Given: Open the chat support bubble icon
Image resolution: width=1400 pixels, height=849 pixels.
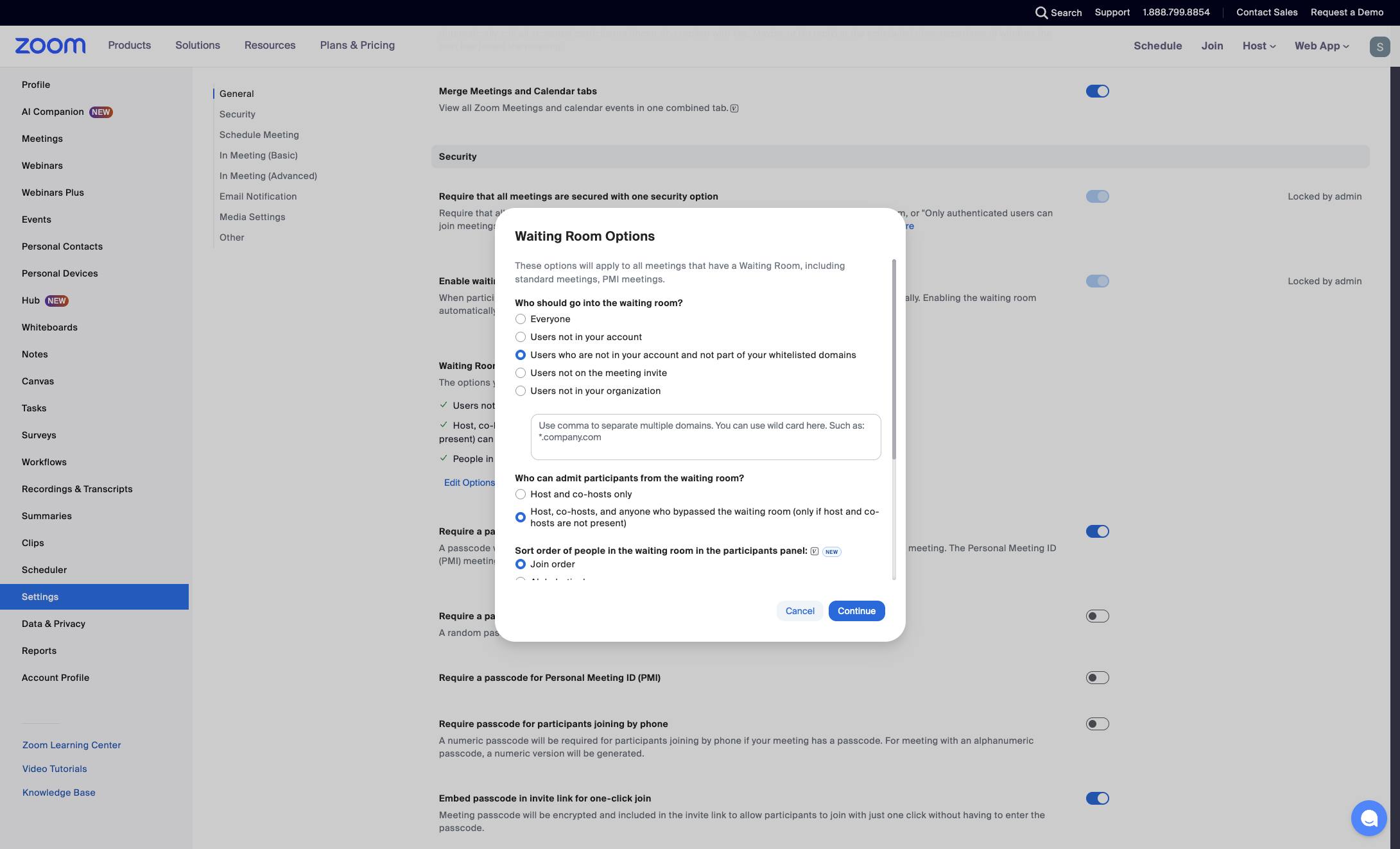Looking at the screenshot, I should [x=1369, y=818].
